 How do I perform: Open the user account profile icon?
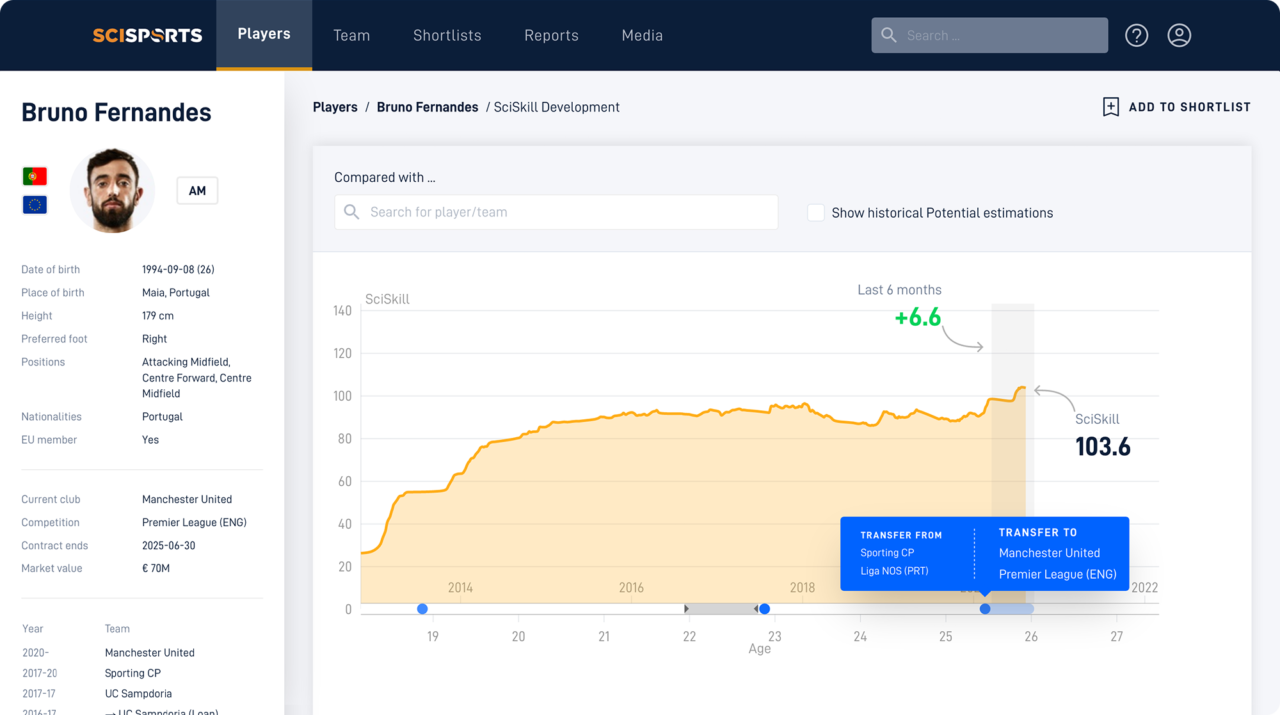pyautogui.click(x=1179, y=35)
